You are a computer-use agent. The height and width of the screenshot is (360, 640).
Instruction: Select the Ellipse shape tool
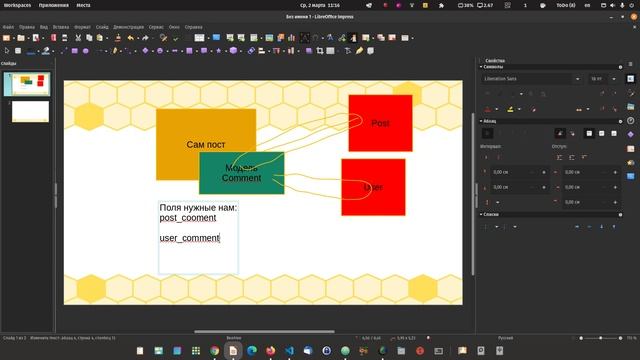(86, 51)
